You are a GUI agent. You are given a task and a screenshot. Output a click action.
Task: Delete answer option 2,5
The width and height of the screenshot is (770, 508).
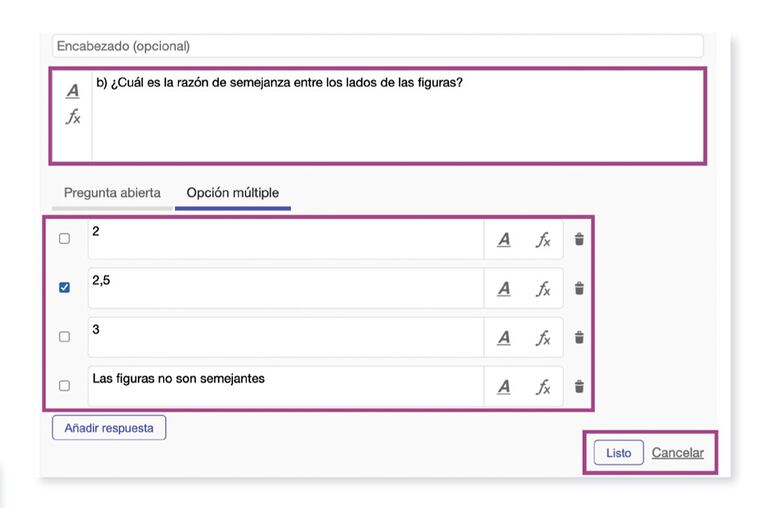[x=579, y=288]
